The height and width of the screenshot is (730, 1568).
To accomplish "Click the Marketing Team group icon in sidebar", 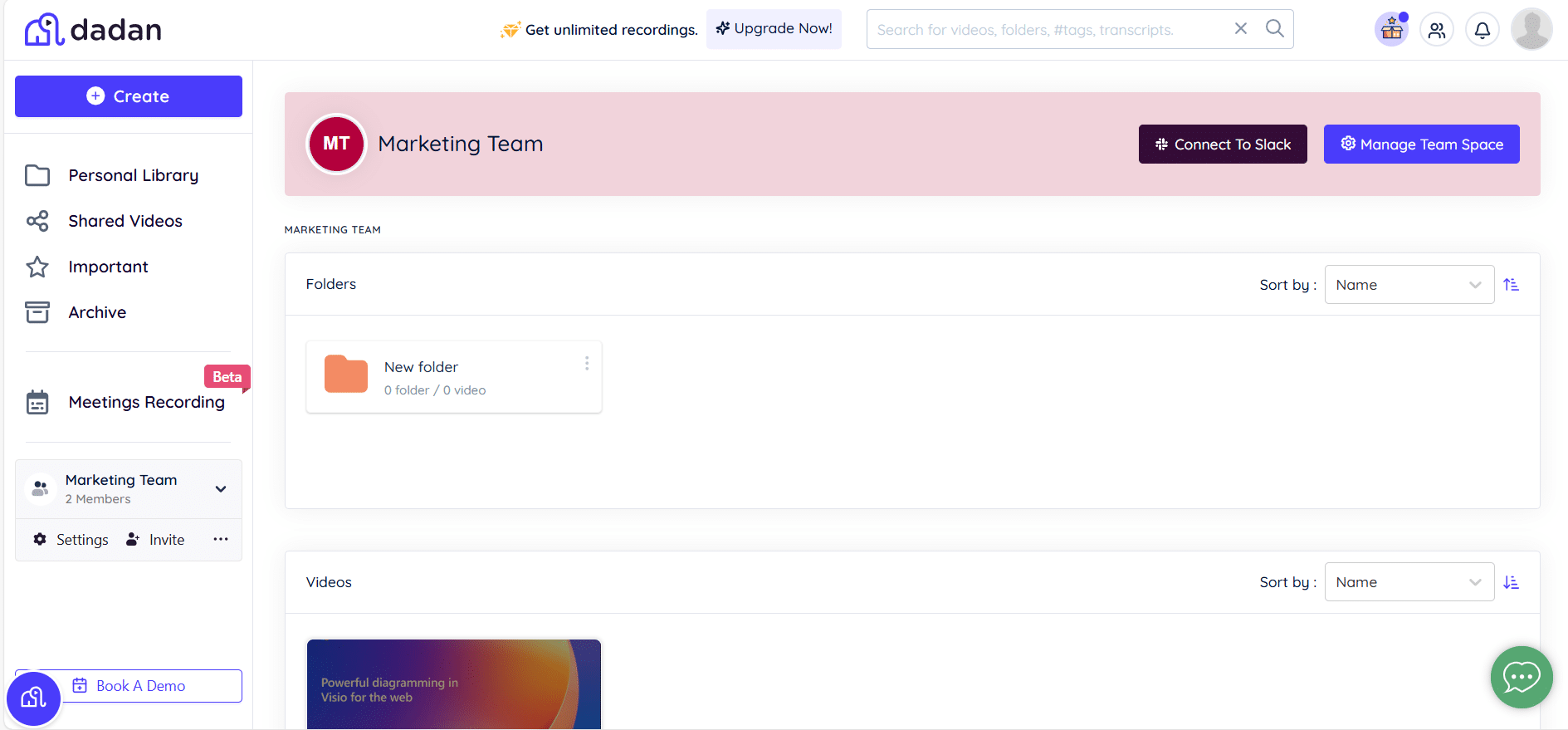I will [x=40, y=488].
